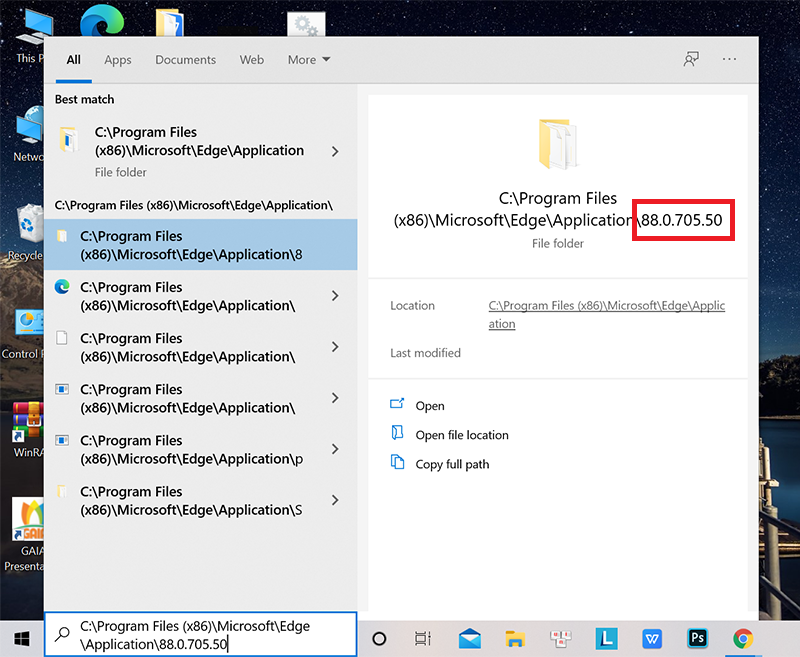Expand arrow for Edge browser icon result

coord(335,296)
